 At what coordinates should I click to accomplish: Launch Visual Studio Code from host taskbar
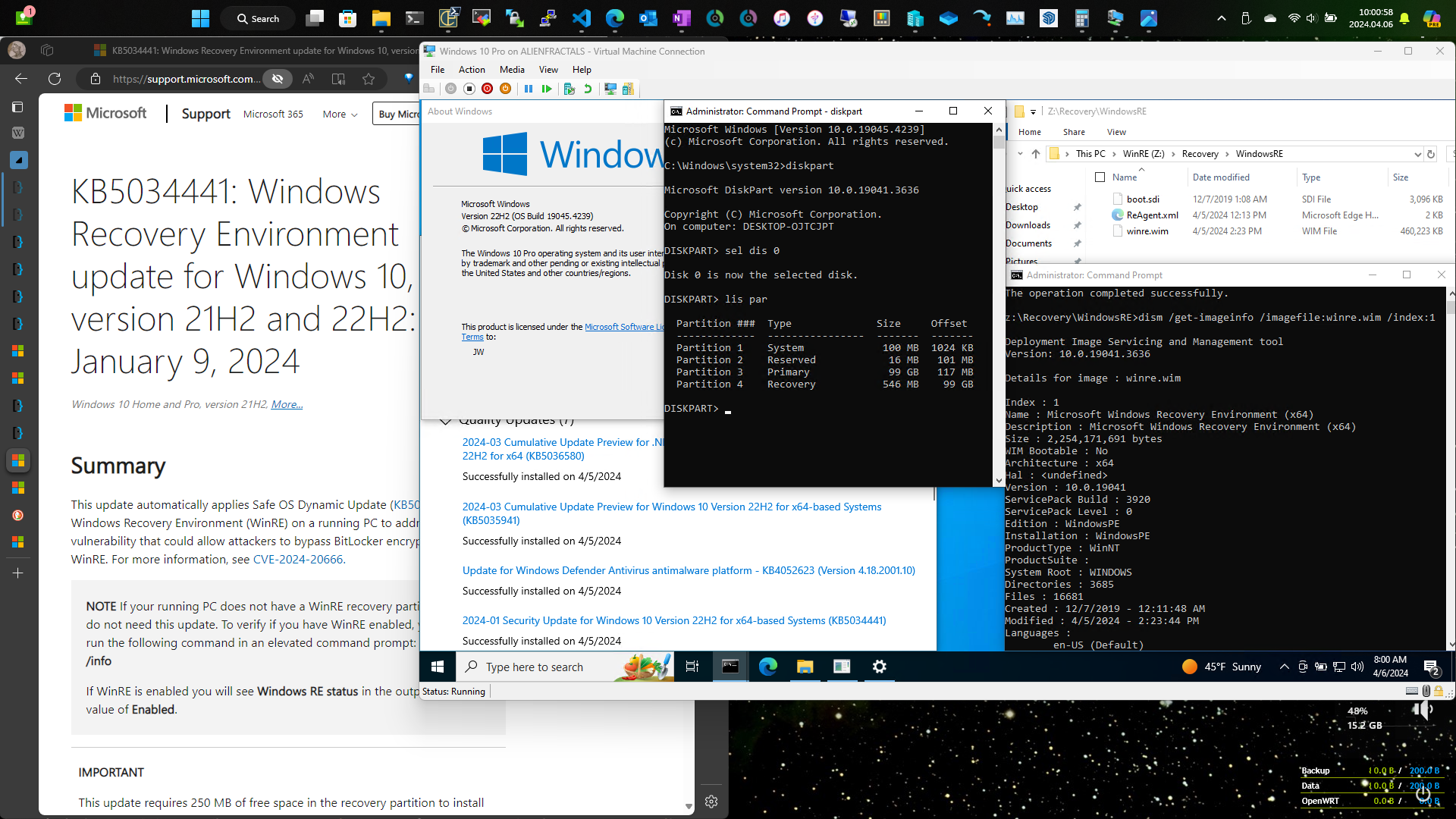[582, 18]
